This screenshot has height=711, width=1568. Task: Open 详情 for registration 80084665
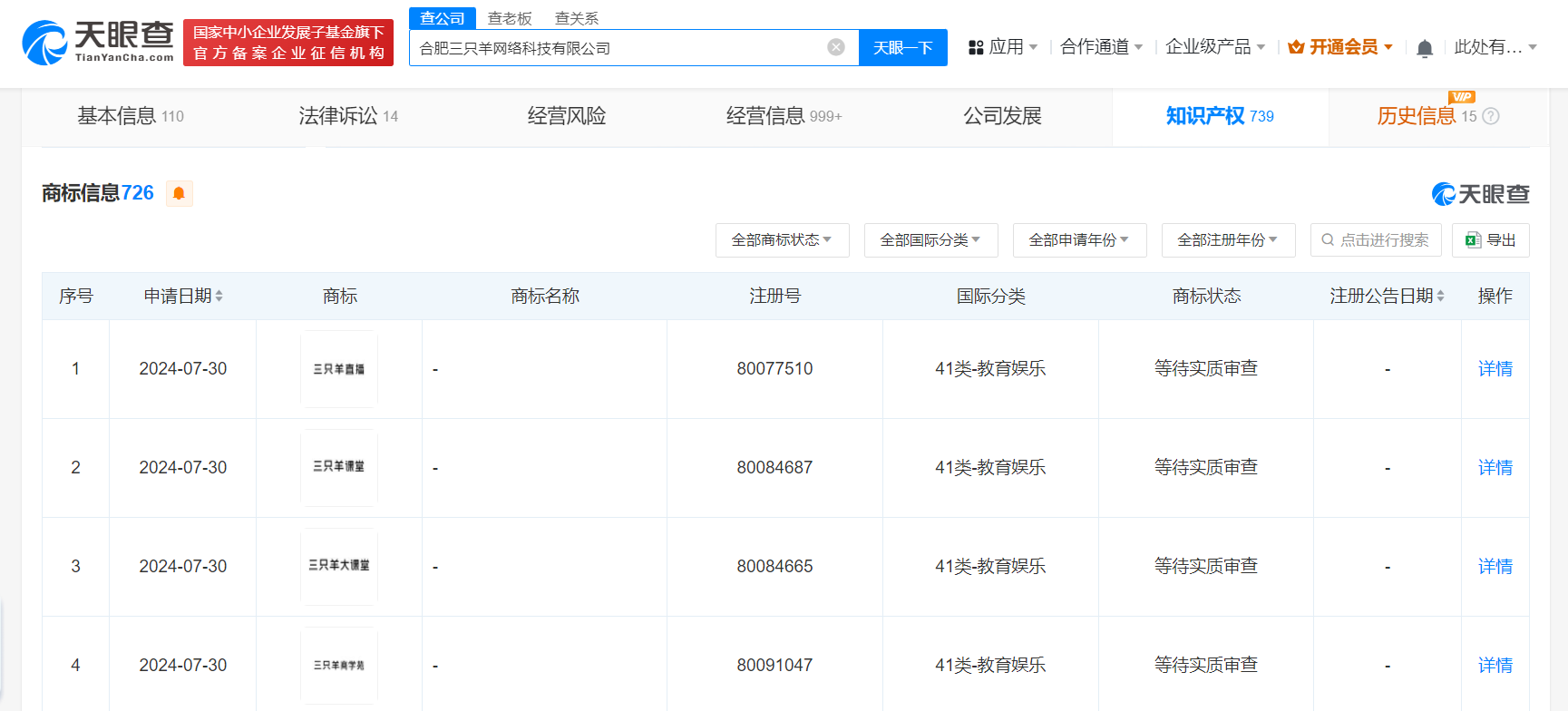coord(1495,567)
